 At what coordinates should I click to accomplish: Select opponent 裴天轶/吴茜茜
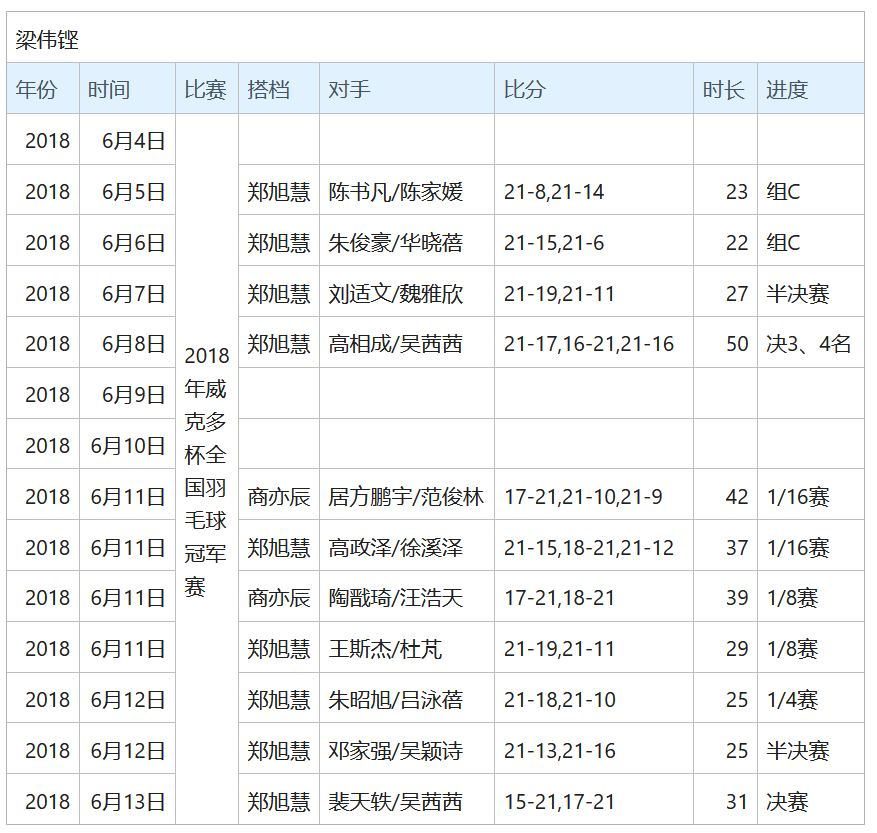coord(396,802)
